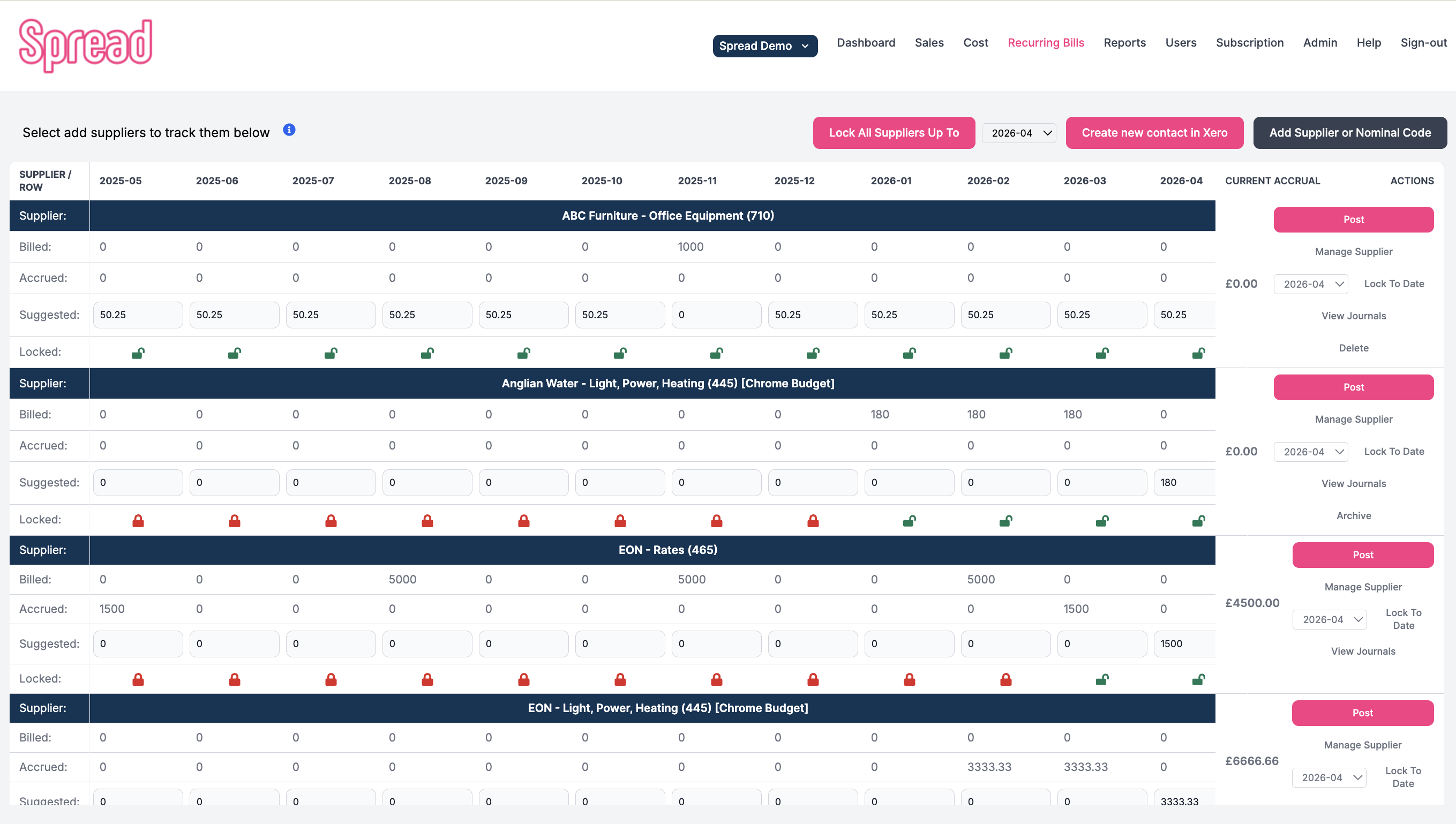This screenshot has height=824, width=1456.
Task: Click the green unlocked padlock for Anglian Water 2026-02
Action: pos(1005,520)
